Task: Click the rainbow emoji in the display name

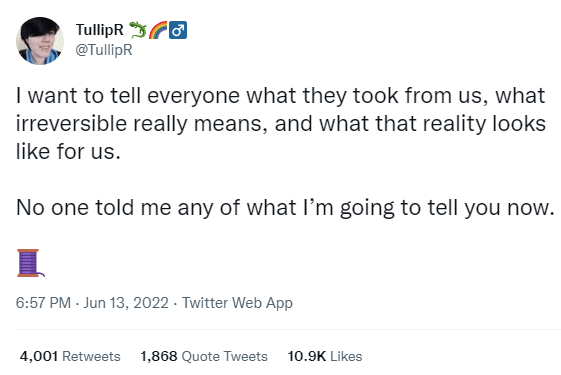Action: [x=158, y=30]
